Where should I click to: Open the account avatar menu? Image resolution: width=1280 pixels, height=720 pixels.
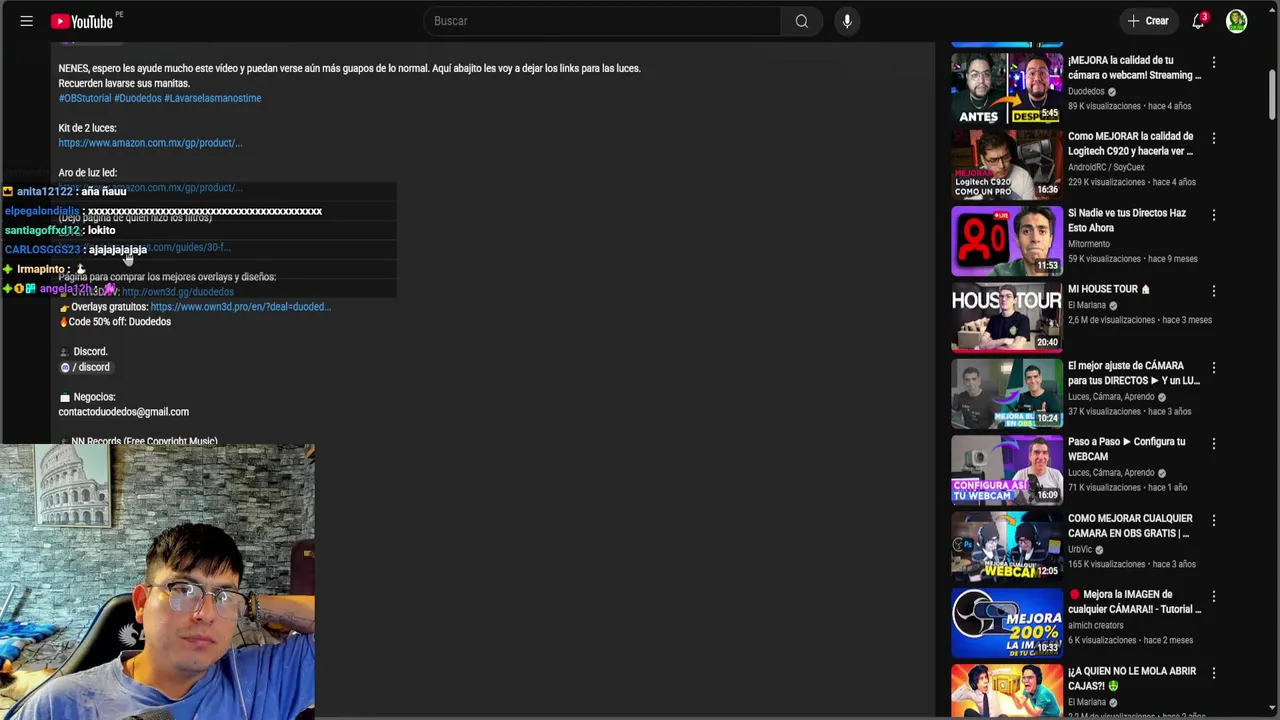coord(1237,21)
